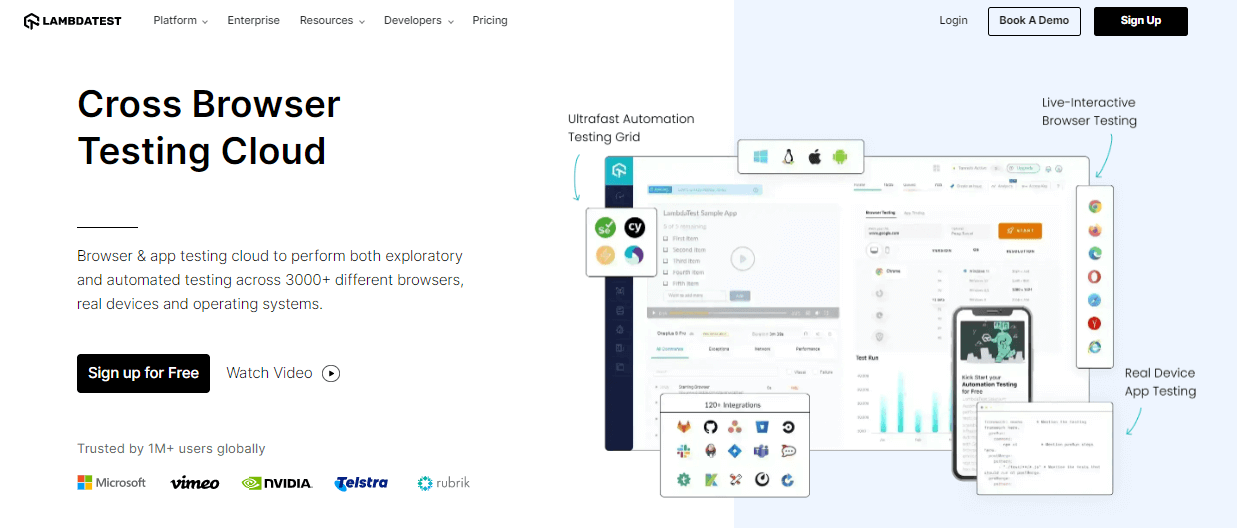This screenshot has height=528, width=1237.
Task: Click the Asana three-dots icon
Action: pos(736,426)
